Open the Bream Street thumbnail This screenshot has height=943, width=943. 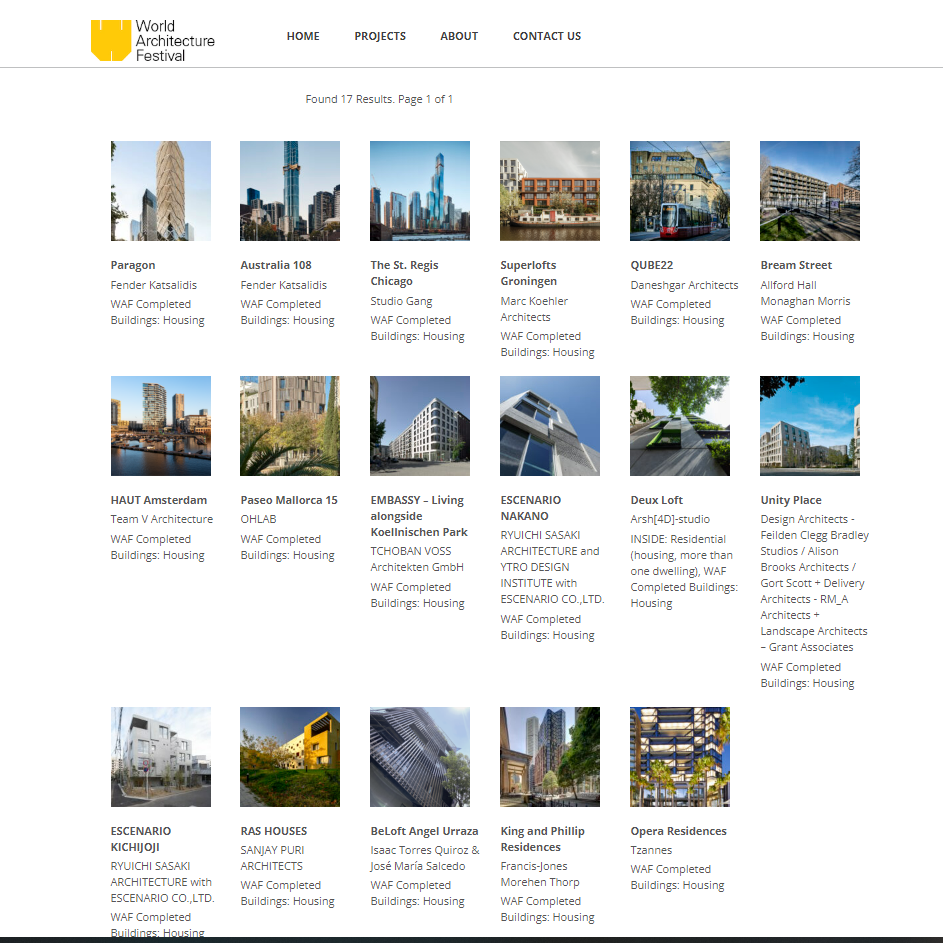point(809,191)
